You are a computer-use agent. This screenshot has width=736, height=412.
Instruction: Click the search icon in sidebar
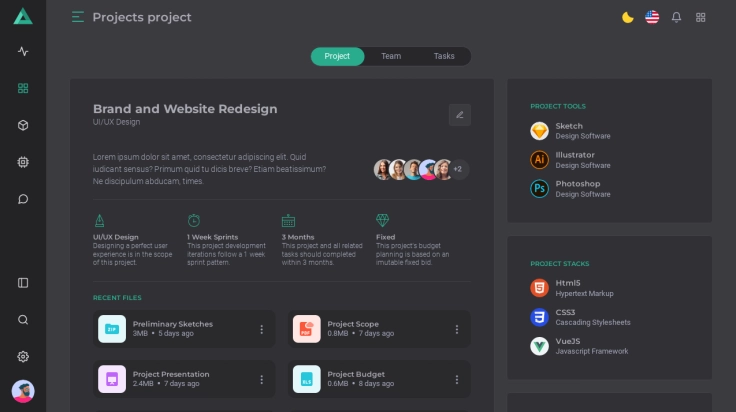click(x=23, y=320)
